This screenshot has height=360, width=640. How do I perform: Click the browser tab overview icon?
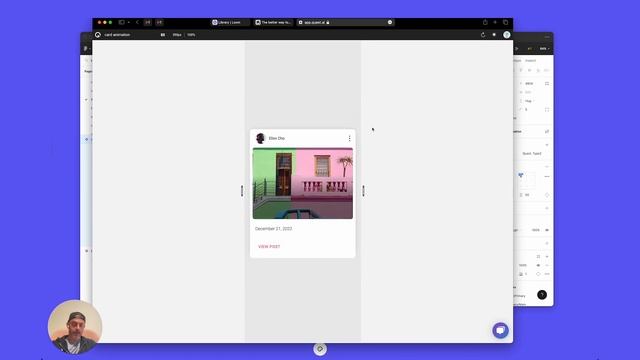505,22
